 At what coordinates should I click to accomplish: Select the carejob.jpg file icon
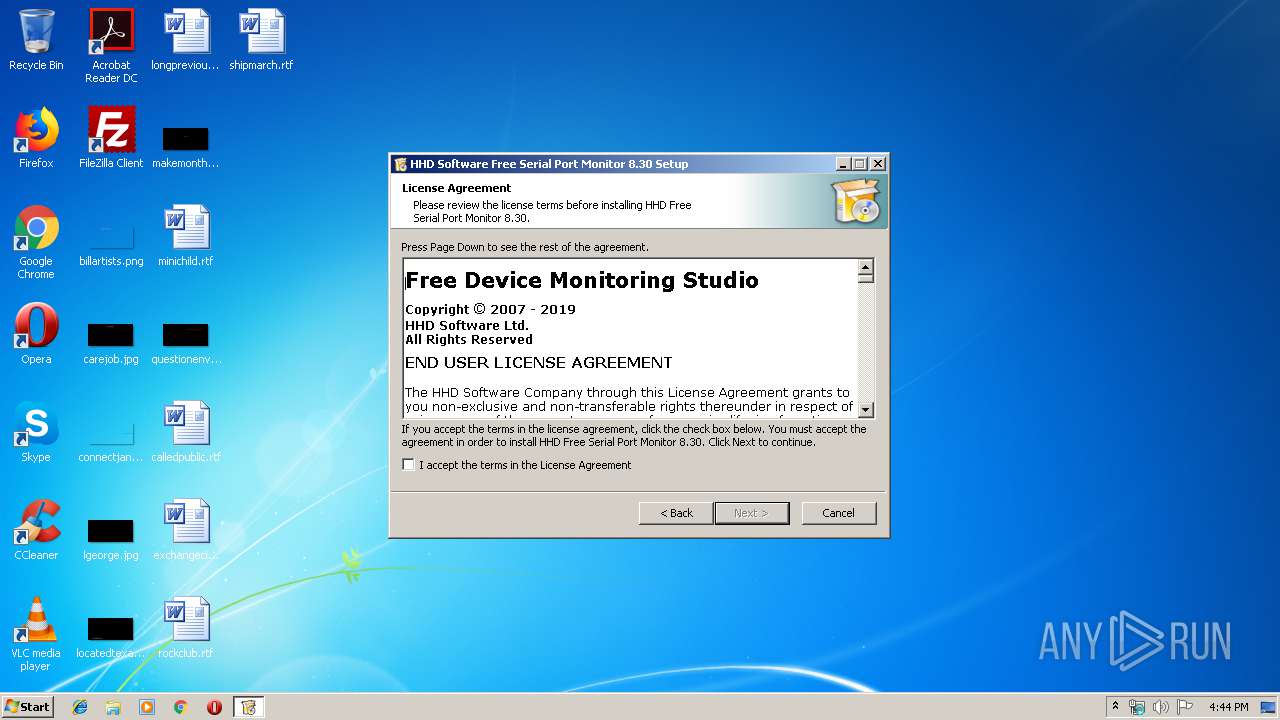pos(111,342)
